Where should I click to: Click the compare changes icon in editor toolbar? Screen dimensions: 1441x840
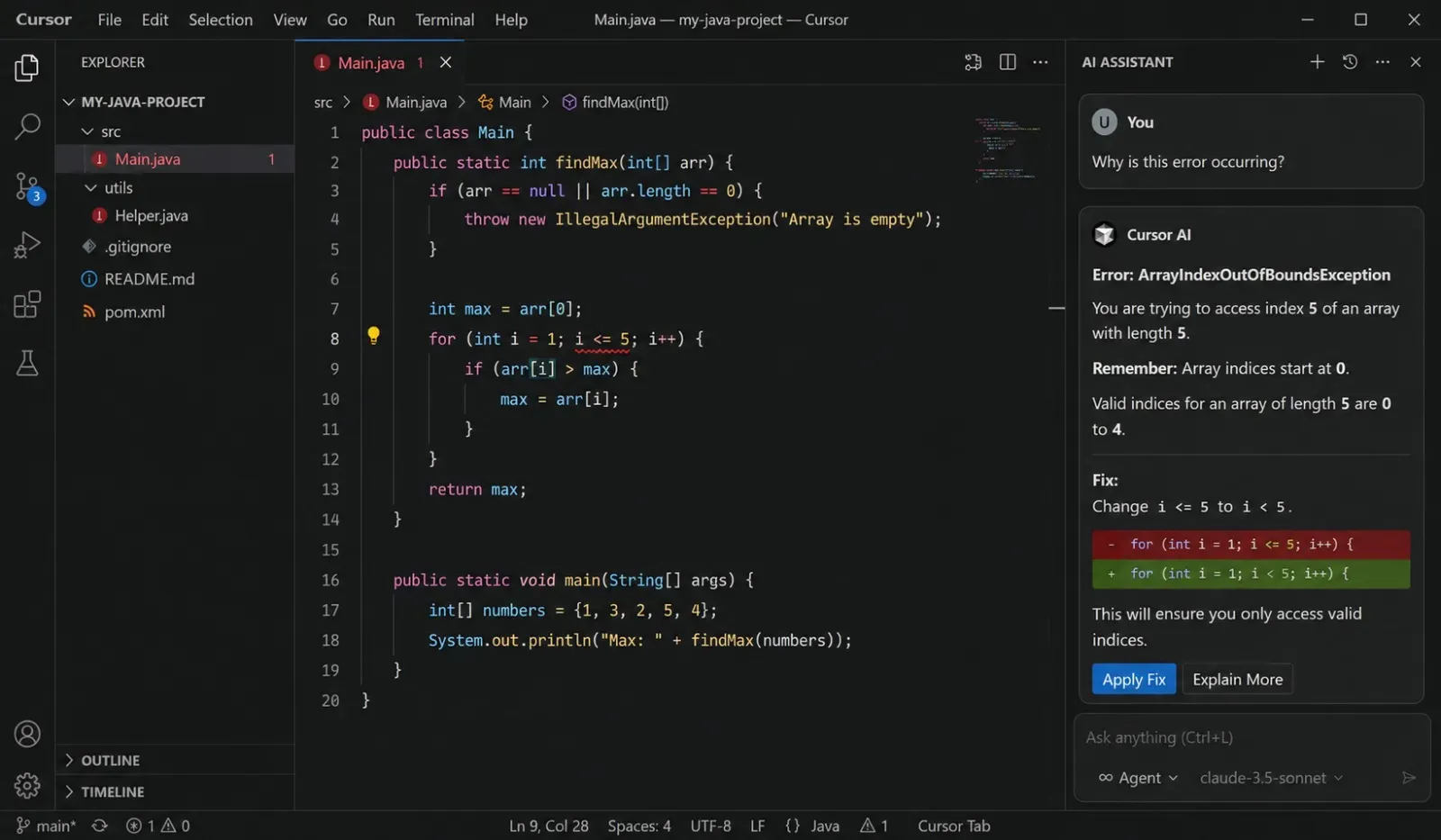point(973,62)
